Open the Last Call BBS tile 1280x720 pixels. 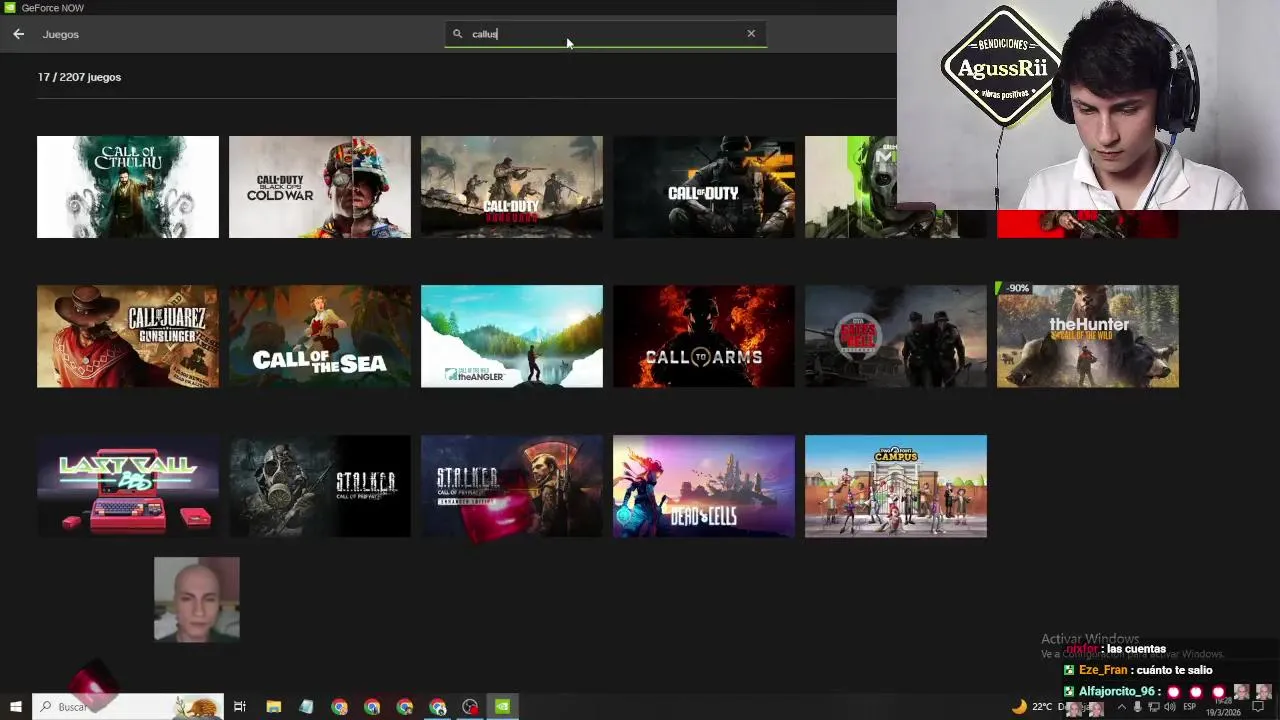coord(128,486)
